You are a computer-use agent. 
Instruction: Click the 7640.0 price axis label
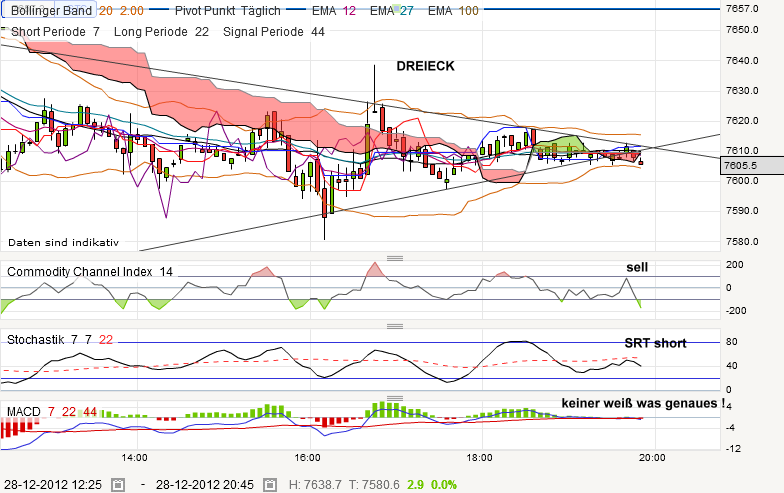pos(742,60)
